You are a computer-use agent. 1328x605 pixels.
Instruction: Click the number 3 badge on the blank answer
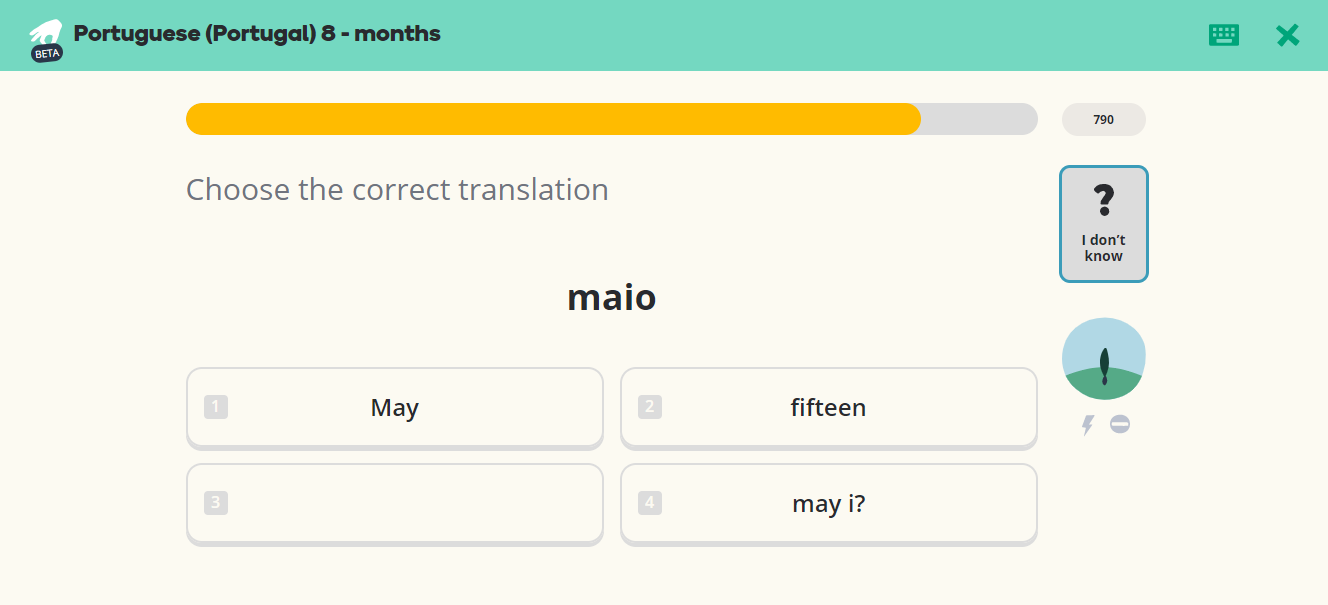click(216, 503)
